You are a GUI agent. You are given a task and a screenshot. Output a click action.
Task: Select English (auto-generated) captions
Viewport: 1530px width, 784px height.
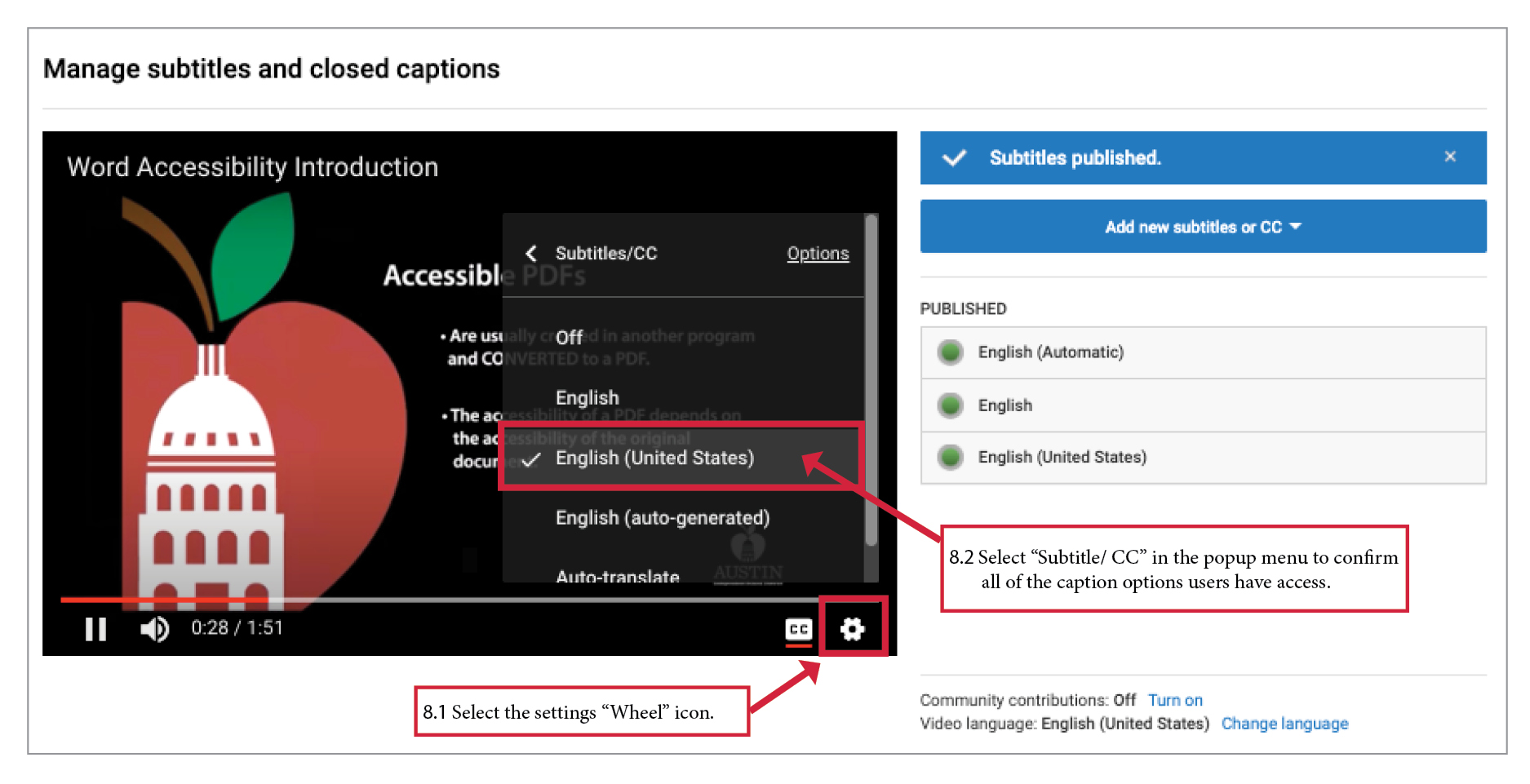[x=662, y=518]
